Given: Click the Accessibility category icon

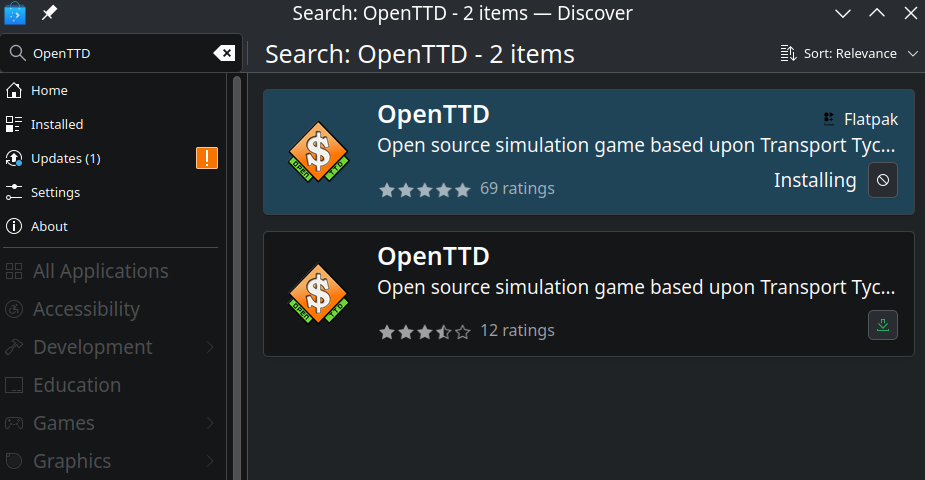Looking at the screenshot, I should coord(14,309).
